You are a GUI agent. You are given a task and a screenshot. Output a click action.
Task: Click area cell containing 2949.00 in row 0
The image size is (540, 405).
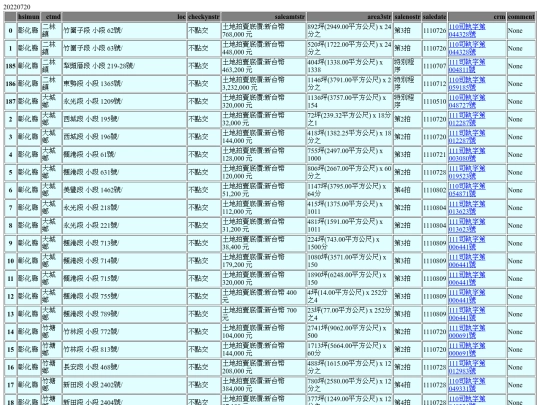click(x=349, y=30)
